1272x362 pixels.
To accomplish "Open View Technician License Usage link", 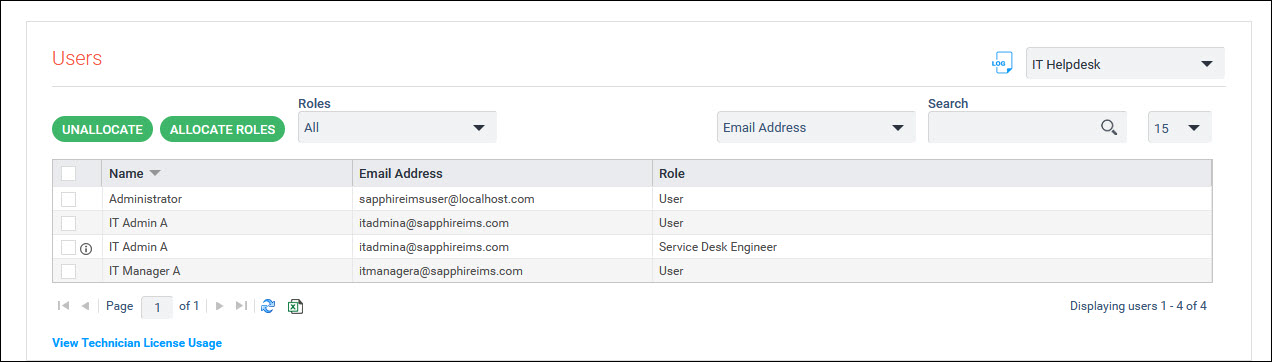I will (x=137, y=343).
